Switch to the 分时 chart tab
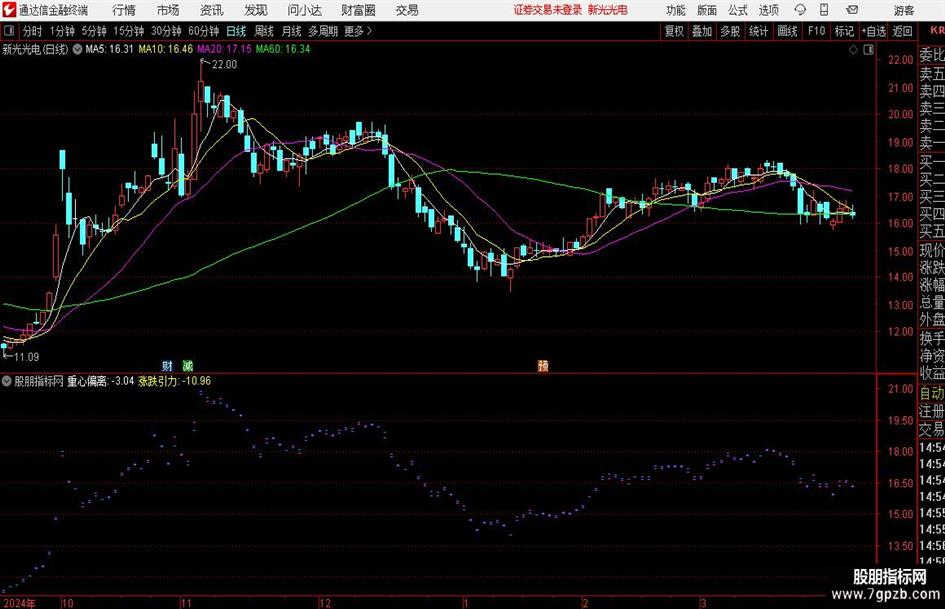 33,31
